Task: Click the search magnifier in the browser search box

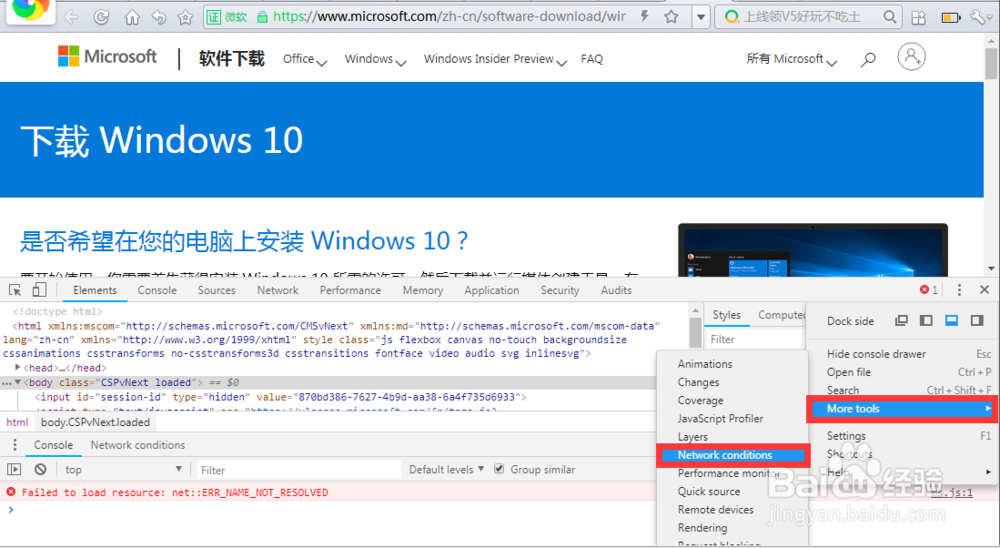Action: pos(890,17)
